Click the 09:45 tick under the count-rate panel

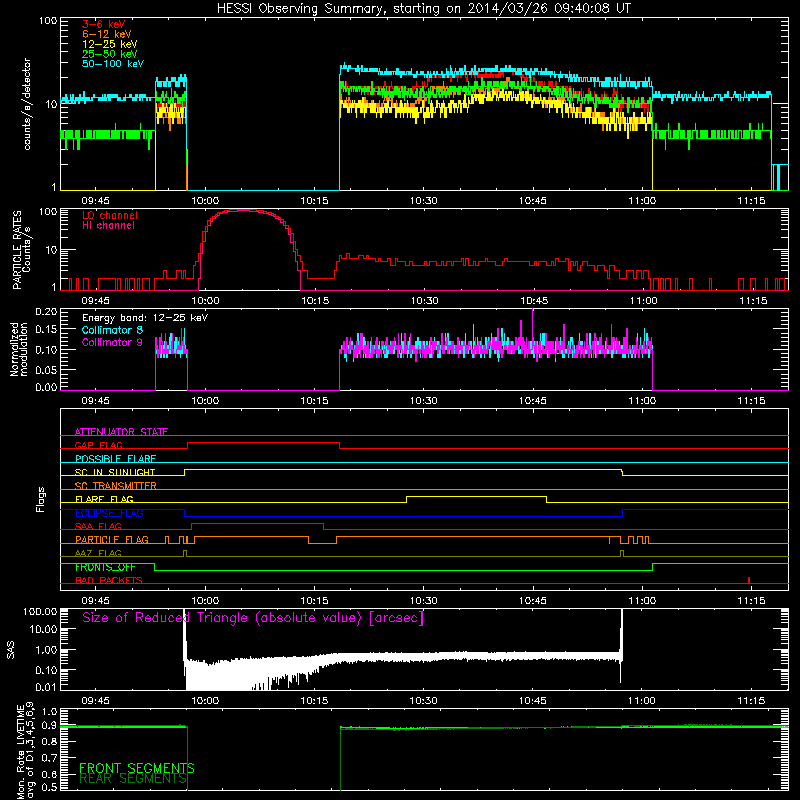95,201
